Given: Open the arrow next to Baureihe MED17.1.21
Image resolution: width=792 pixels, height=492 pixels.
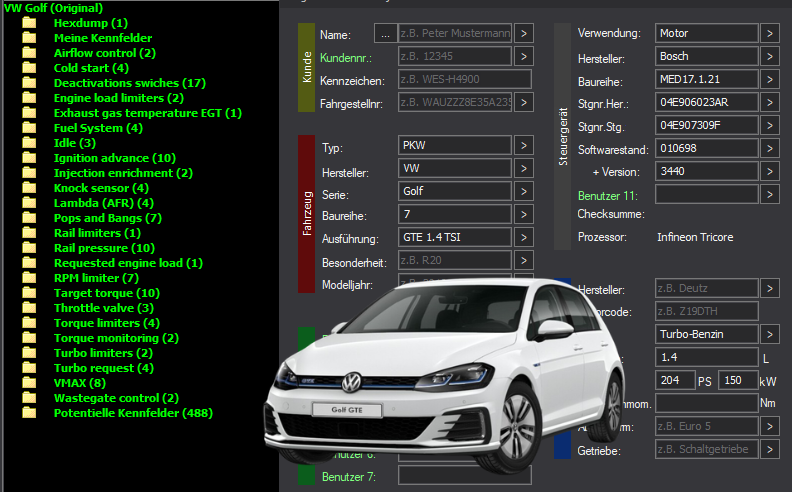Looking at the screenshot, I should point(770,79).
